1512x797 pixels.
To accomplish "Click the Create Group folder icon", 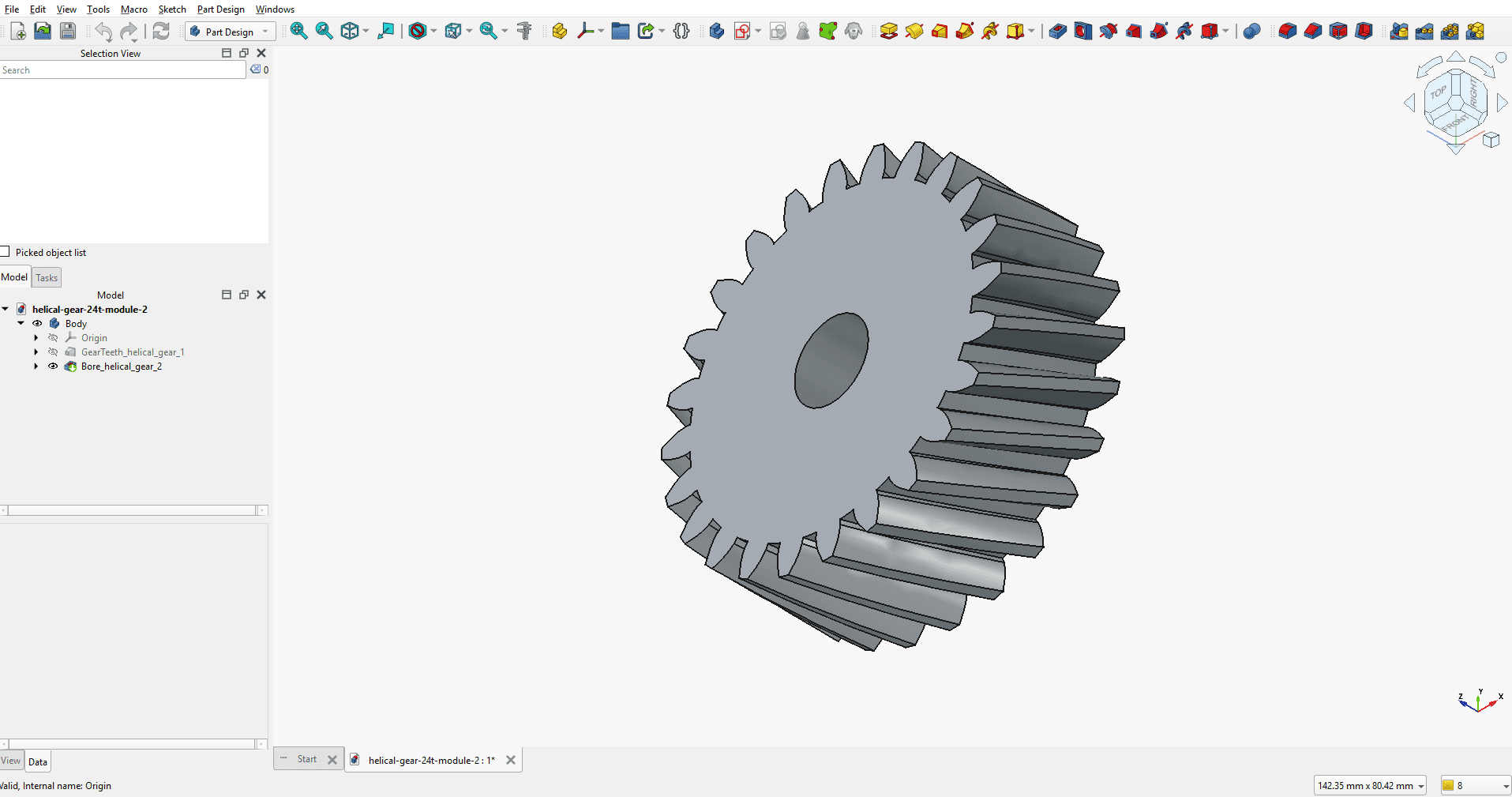I will pyautogui.click(x=621, y=32).
